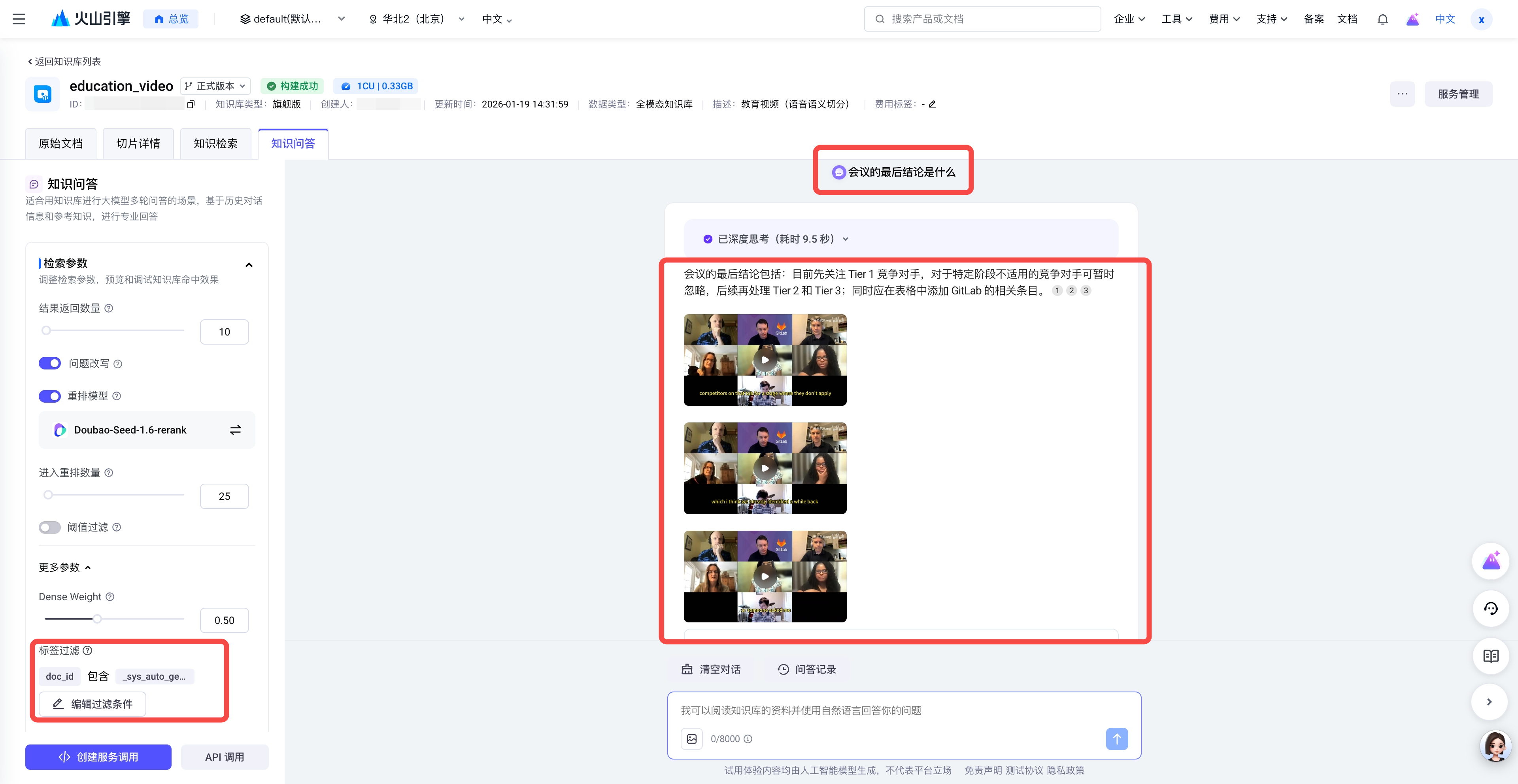Copy the knowledge base ID
Image resolution: width=1518 pixels, height=784 pixels.
tap(190, 104)
